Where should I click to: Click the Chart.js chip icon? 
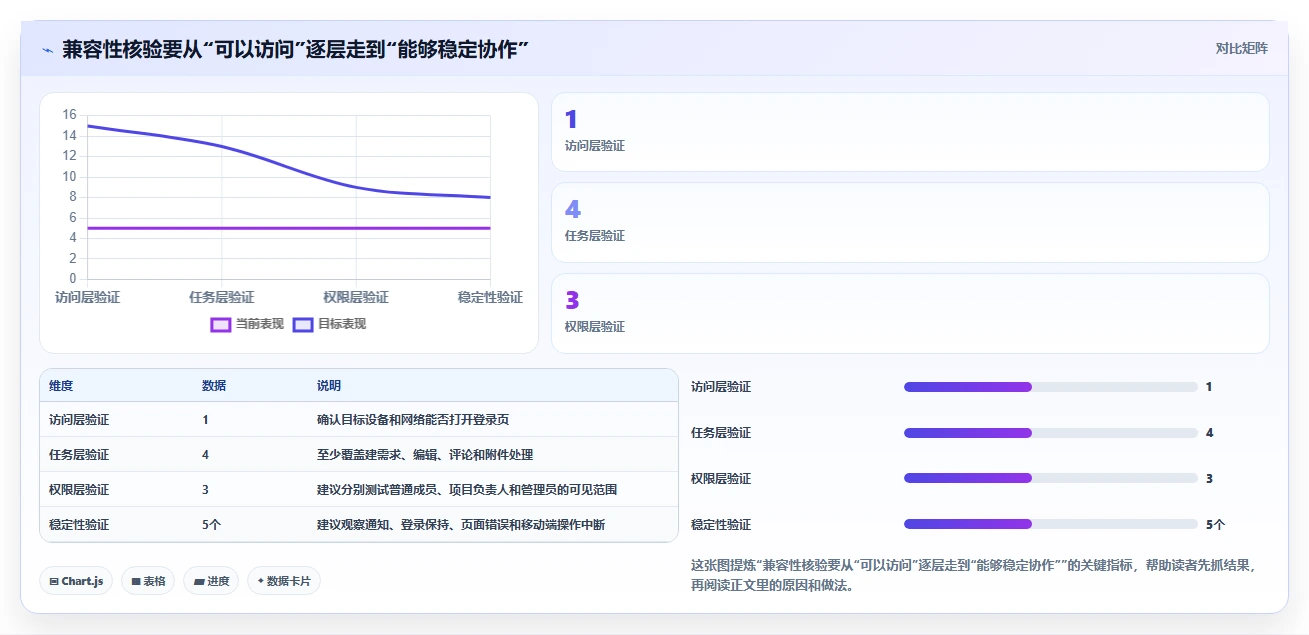coord(54,581)
